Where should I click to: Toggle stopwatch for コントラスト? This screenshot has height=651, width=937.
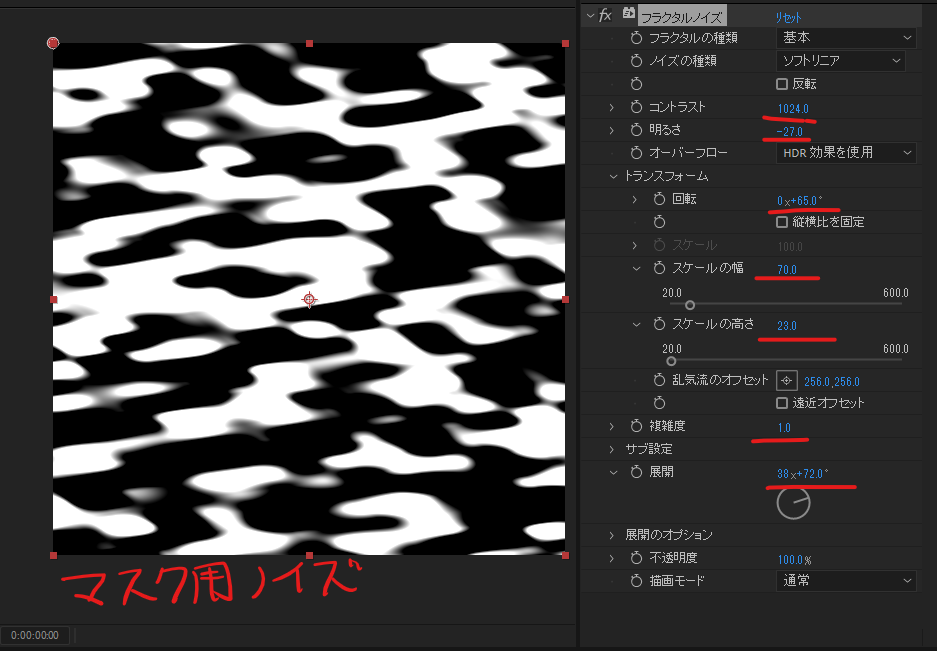[636, 107]
